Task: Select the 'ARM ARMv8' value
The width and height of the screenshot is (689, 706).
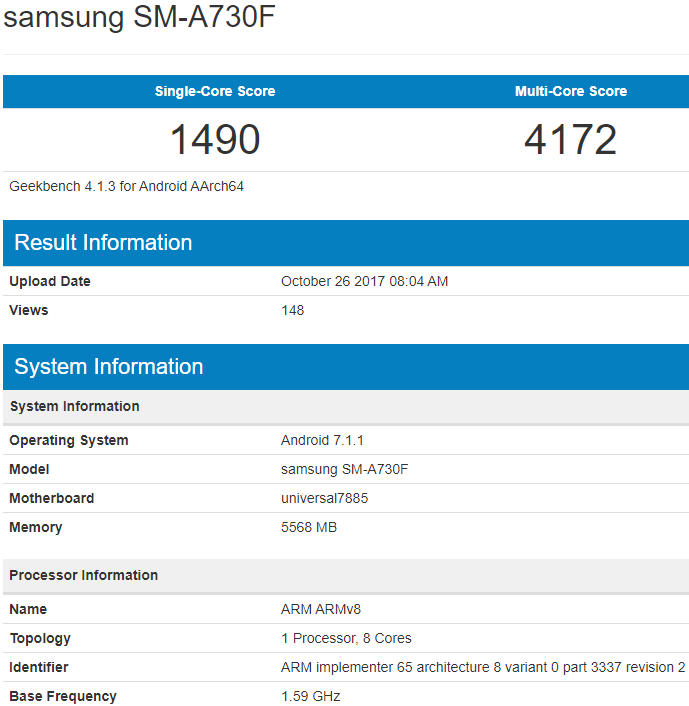Action: tap(321, 609)
